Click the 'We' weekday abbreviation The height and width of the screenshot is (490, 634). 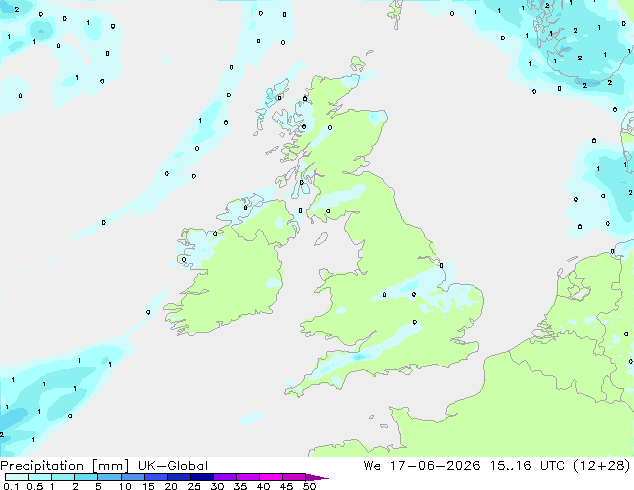pos(372,466)
